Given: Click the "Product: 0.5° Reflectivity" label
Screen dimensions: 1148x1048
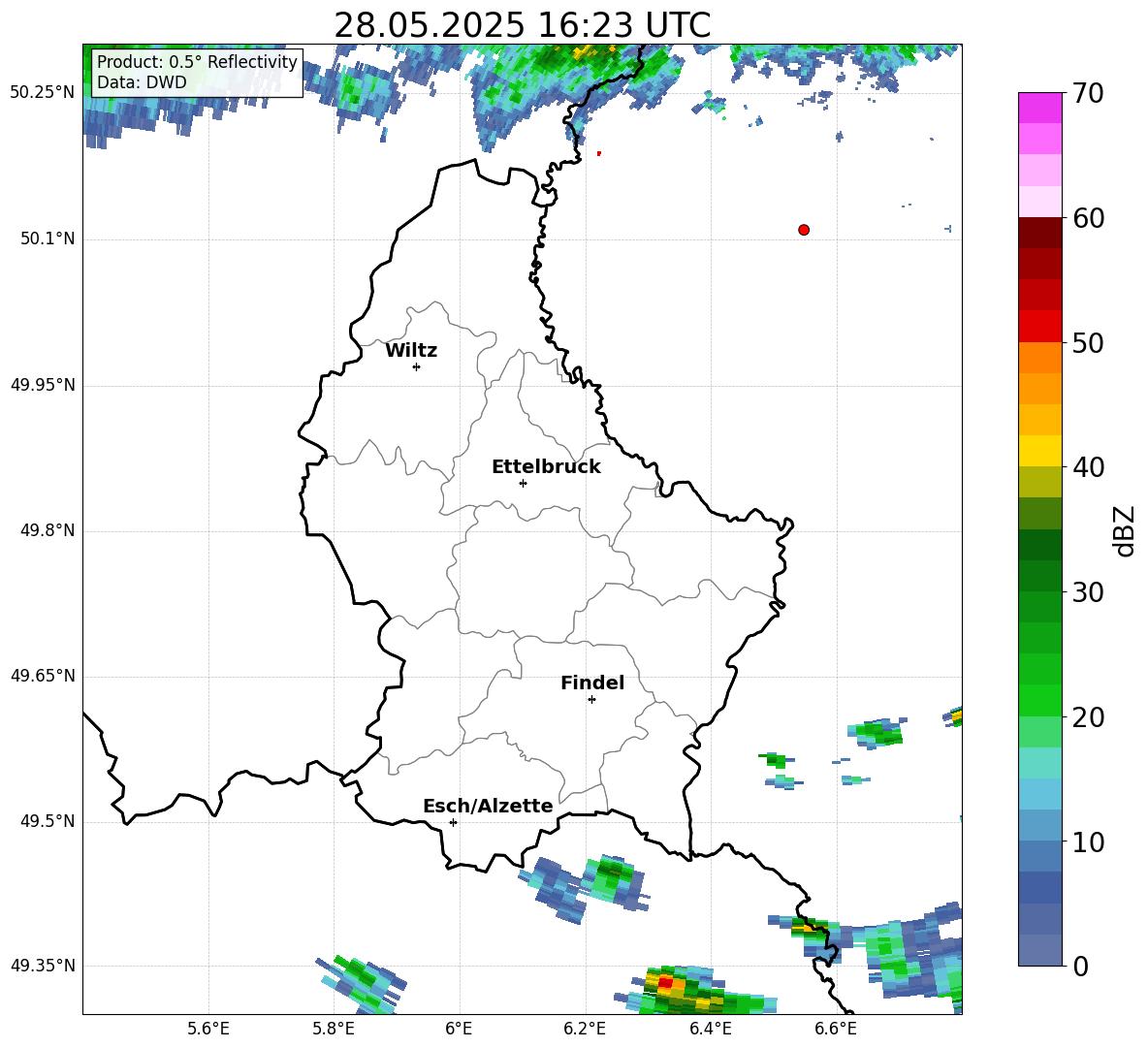Looking at the screenshot, I should (x=197, y=62).
